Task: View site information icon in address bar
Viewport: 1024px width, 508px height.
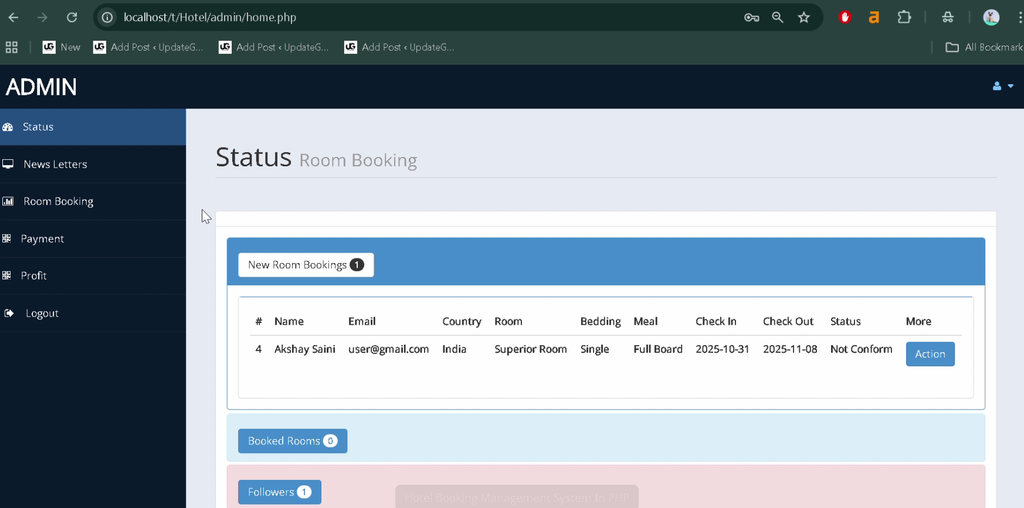Action: 107,18
